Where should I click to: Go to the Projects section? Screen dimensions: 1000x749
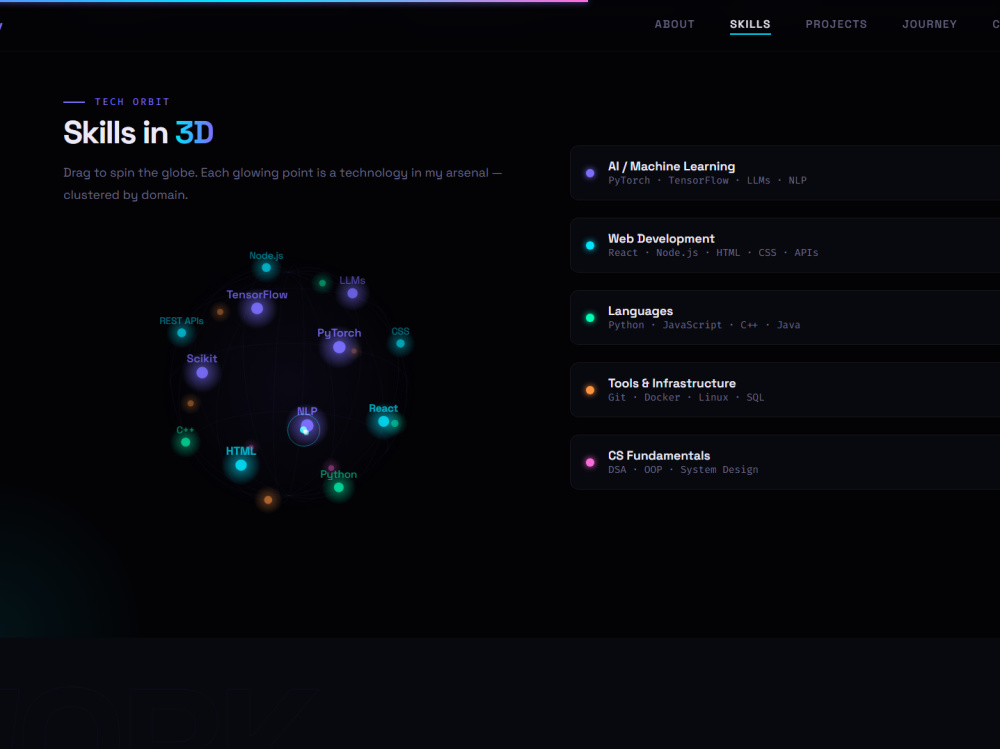click(x=836, y=24)
